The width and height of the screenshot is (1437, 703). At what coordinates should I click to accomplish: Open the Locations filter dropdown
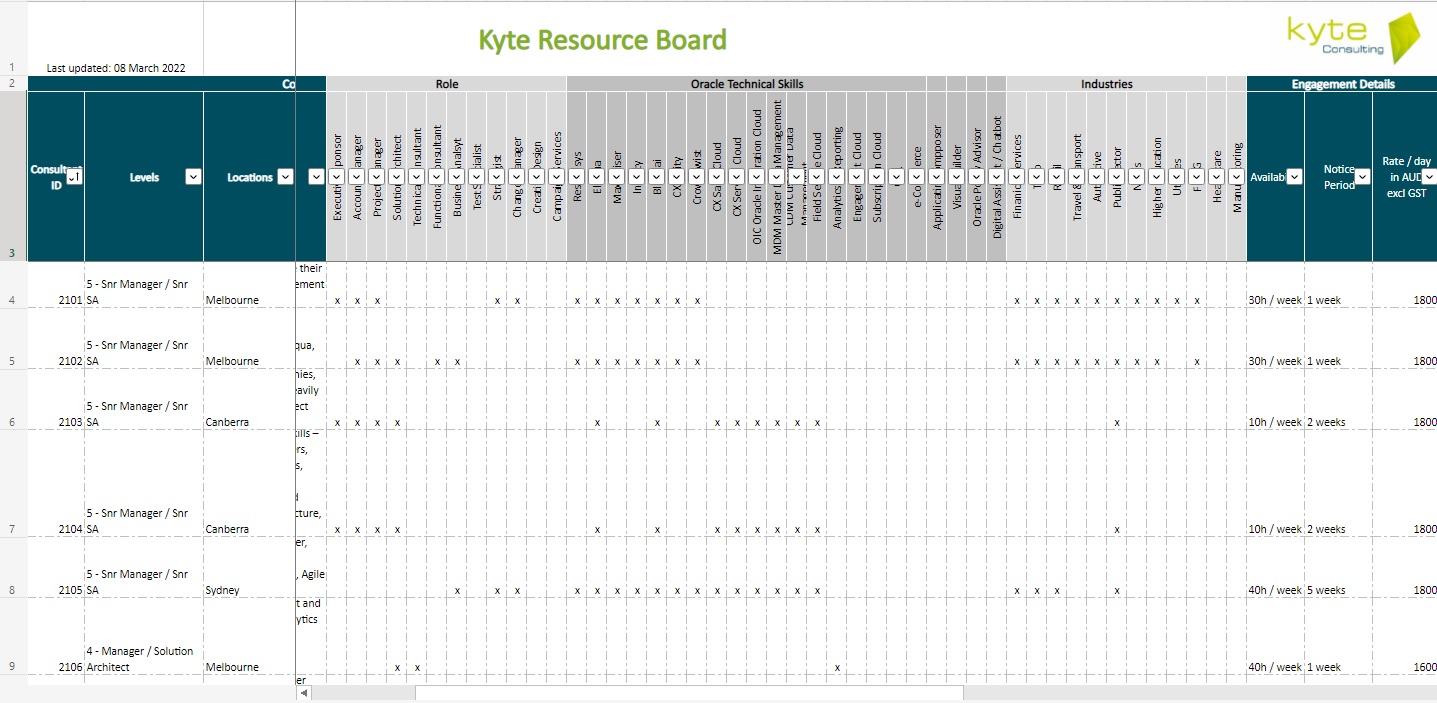285,177
